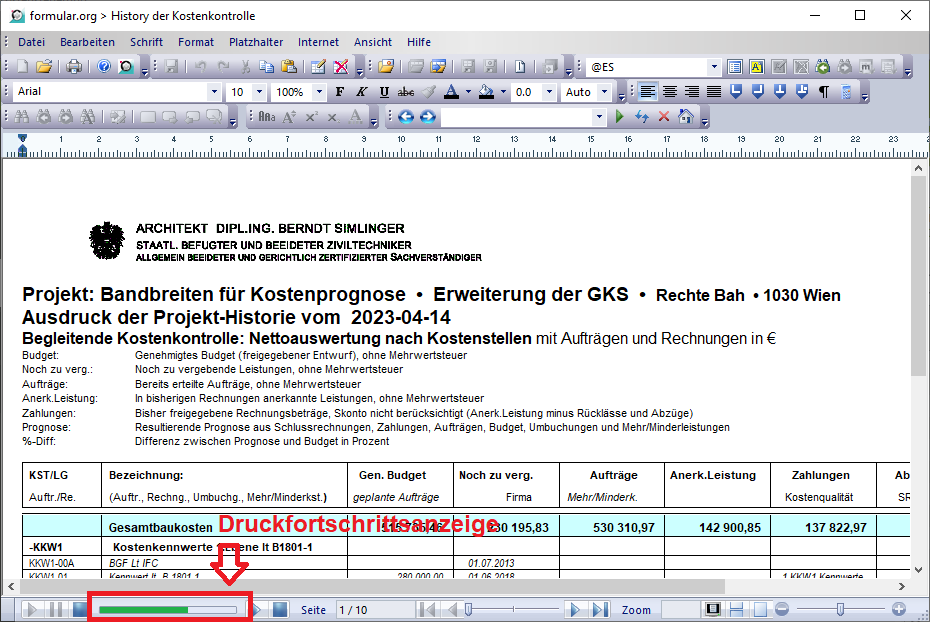The width and height of the screenshot is (930, 622).
Task: Toggle bold formatting
Action: tap(340, 92)
